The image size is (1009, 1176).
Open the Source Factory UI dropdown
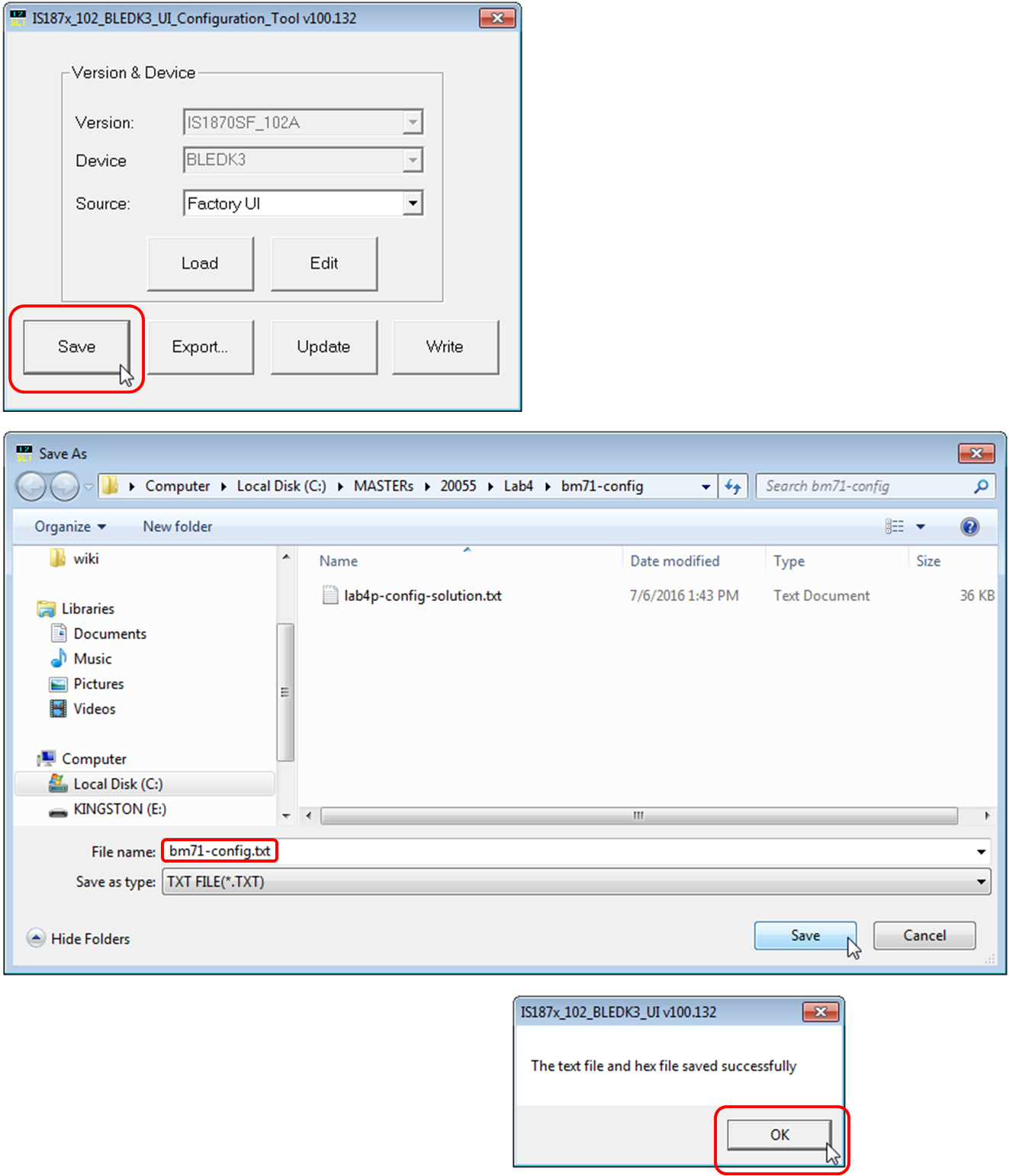pyautogui.click(x=413, y=203)
